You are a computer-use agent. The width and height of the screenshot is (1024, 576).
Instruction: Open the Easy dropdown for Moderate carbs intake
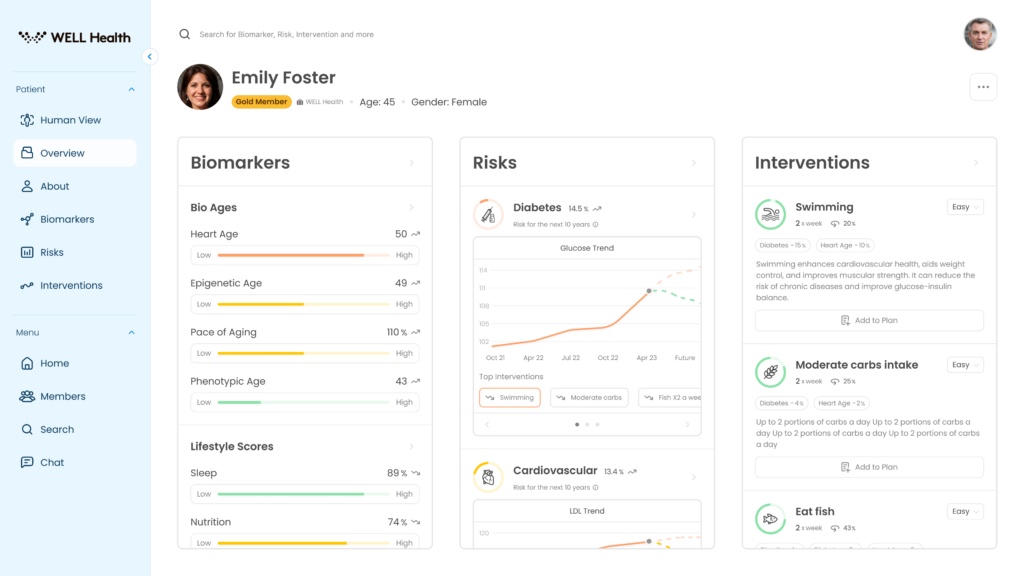(965, 365)
